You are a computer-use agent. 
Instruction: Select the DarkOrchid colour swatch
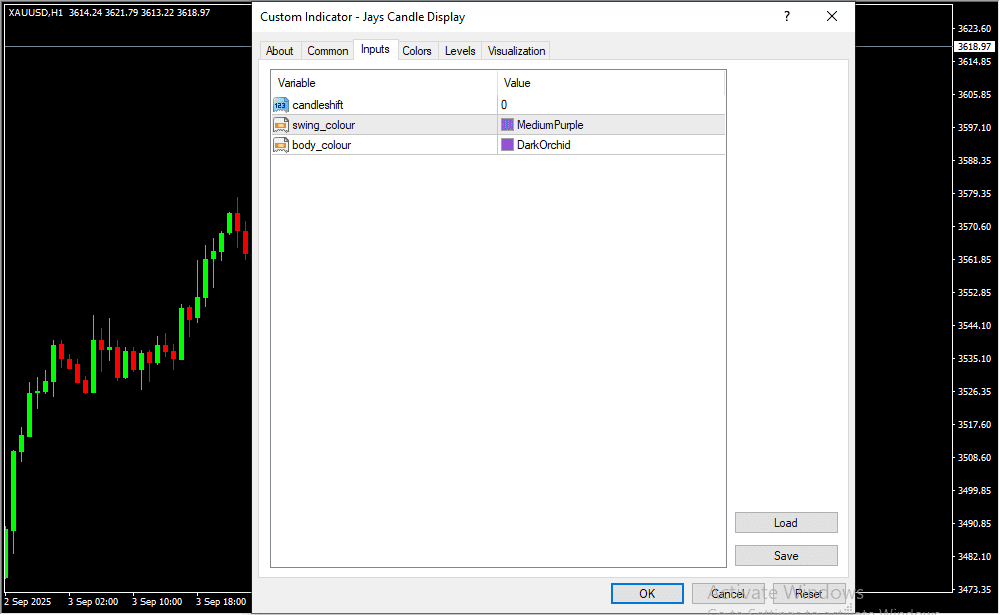(507, 145)
